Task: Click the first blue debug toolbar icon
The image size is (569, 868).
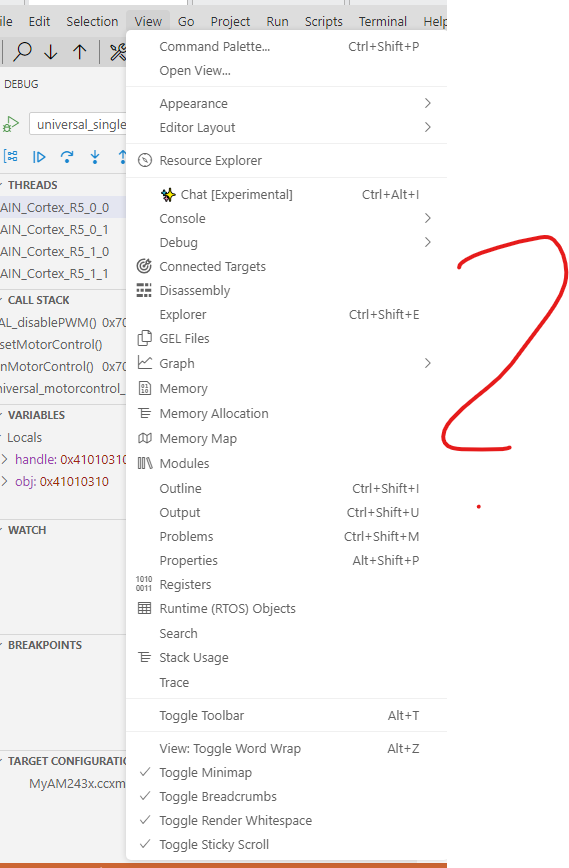Action: (11, 157)
